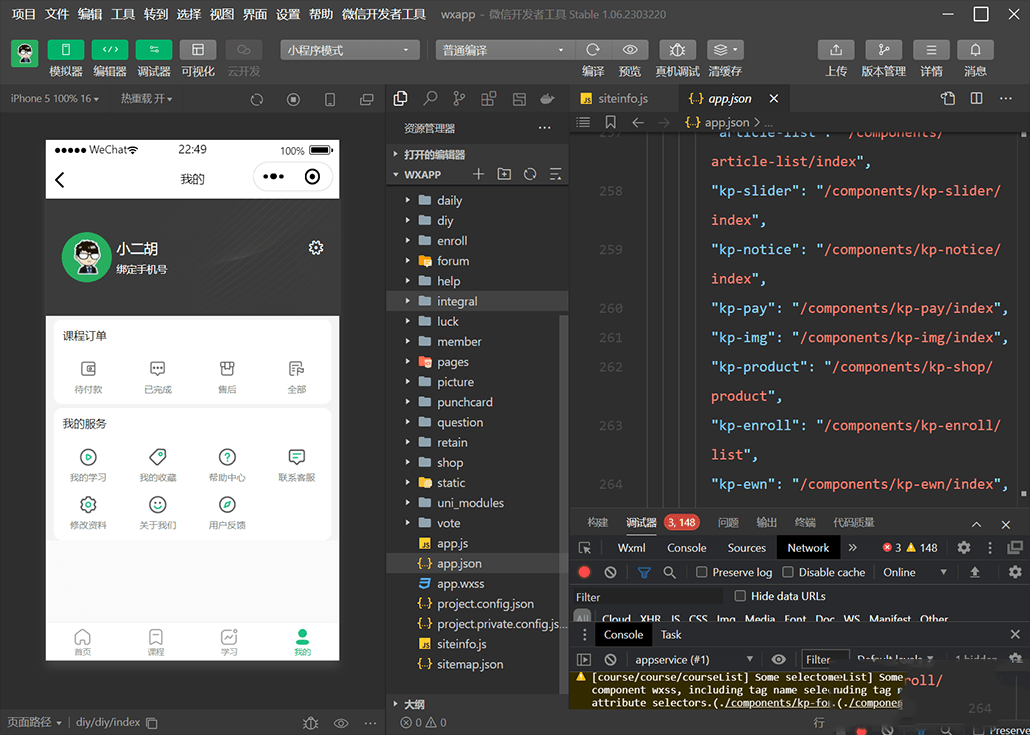Screen dimensions: 1030x735
Task: Switch to the Sources tab
Action: pos(746,548)
